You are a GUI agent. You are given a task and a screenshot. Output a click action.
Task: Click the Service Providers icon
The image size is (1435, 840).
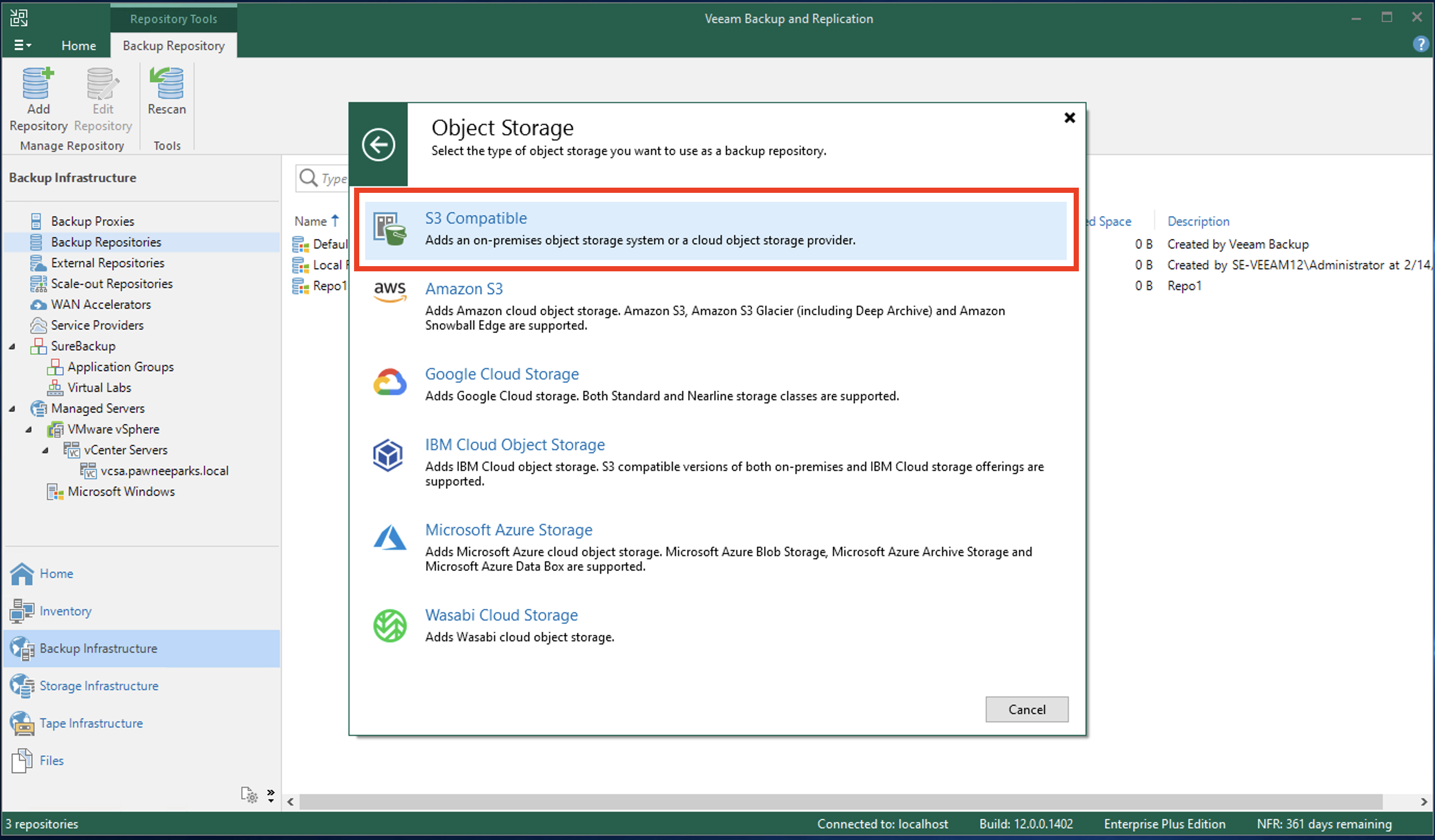pyautogui.click(x=38, y=325)
